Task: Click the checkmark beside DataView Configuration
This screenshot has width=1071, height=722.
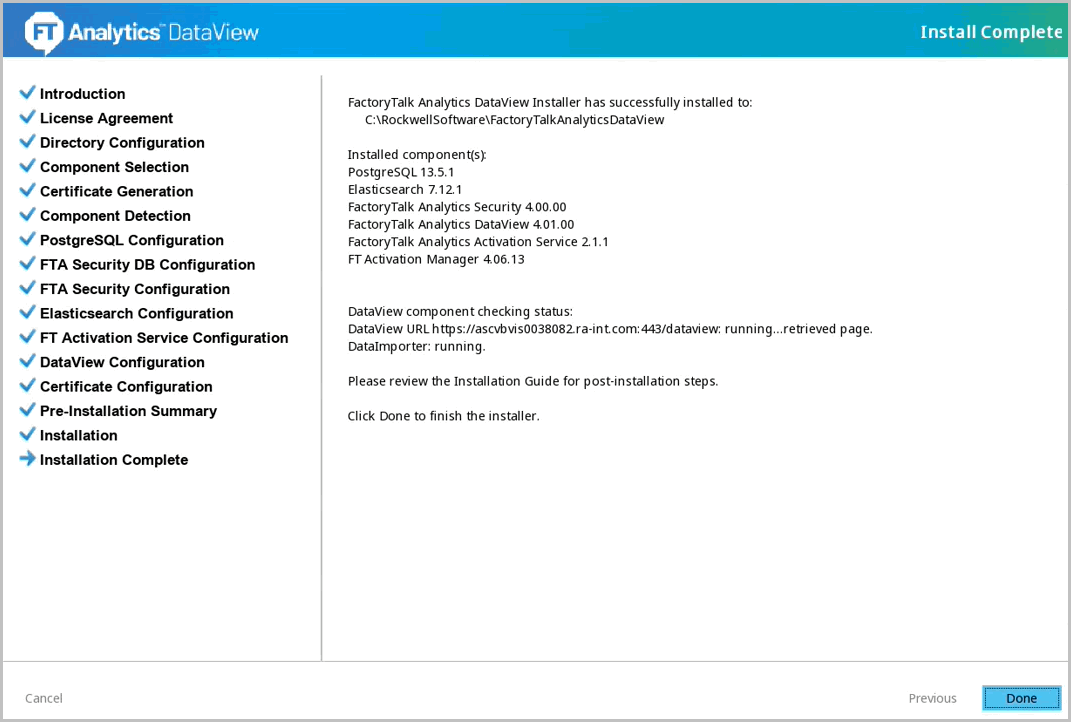Action: (27, 361)
